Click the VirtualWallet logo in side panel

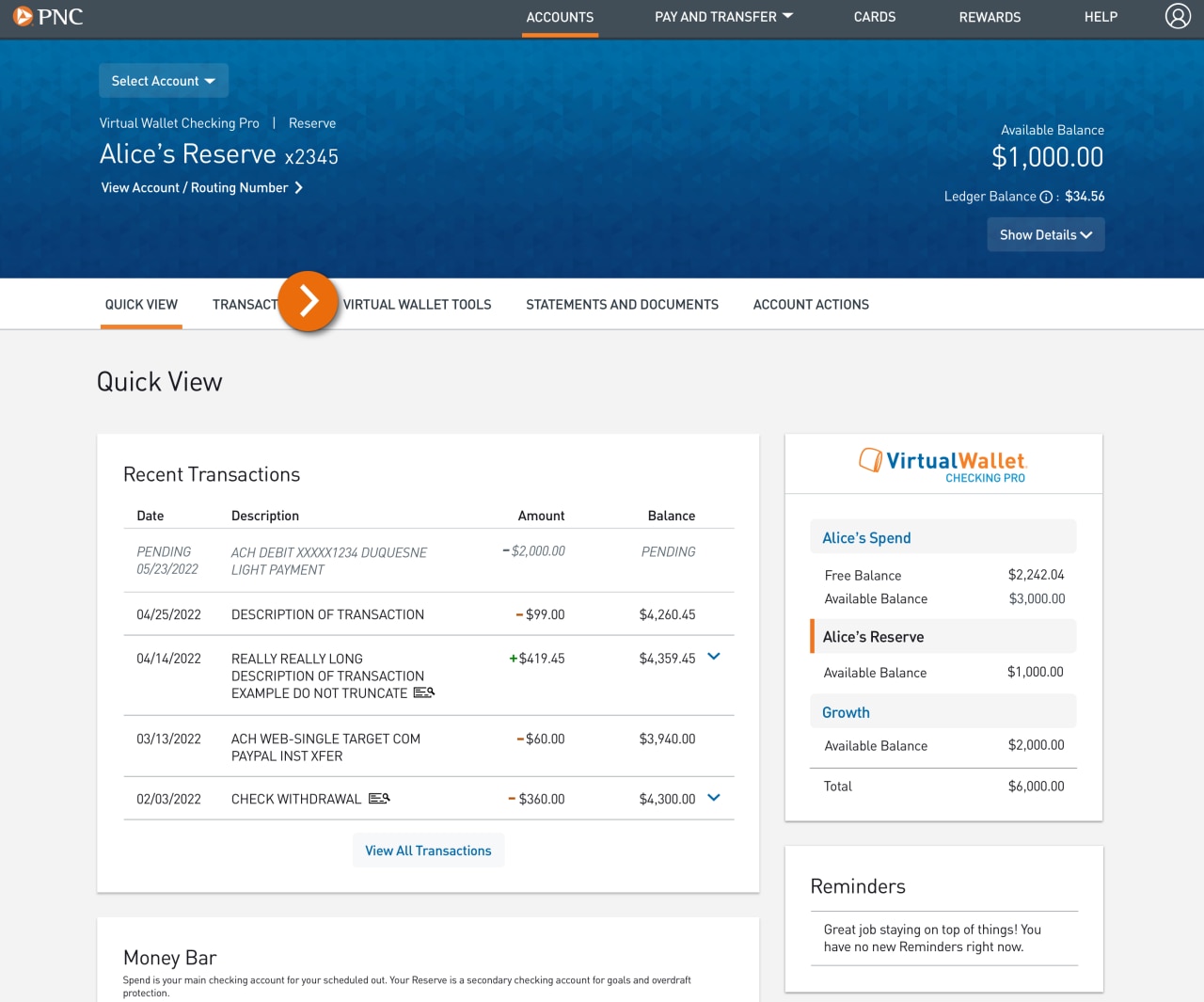943,463
